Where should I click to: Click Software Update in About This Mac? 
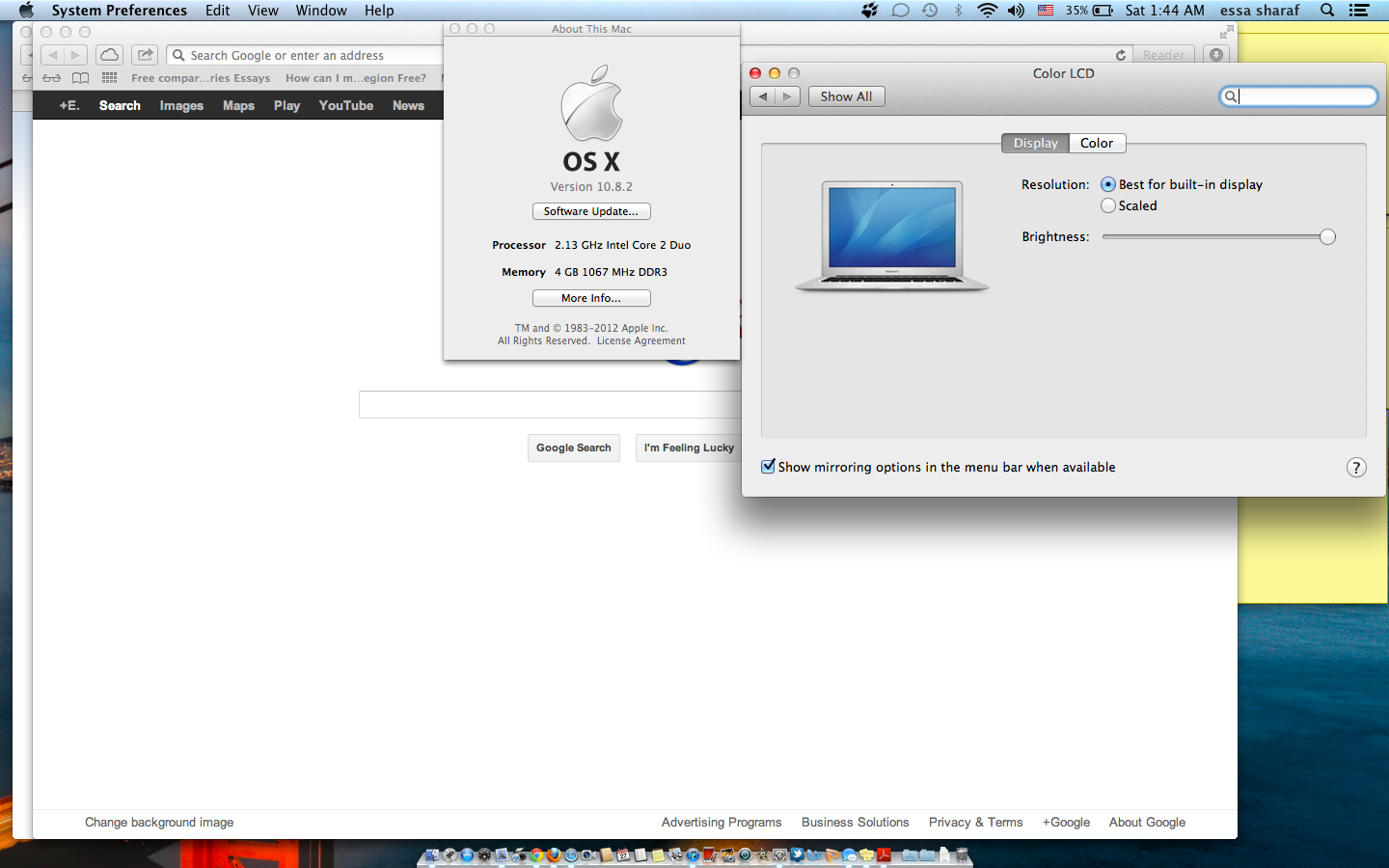(591, 211)
